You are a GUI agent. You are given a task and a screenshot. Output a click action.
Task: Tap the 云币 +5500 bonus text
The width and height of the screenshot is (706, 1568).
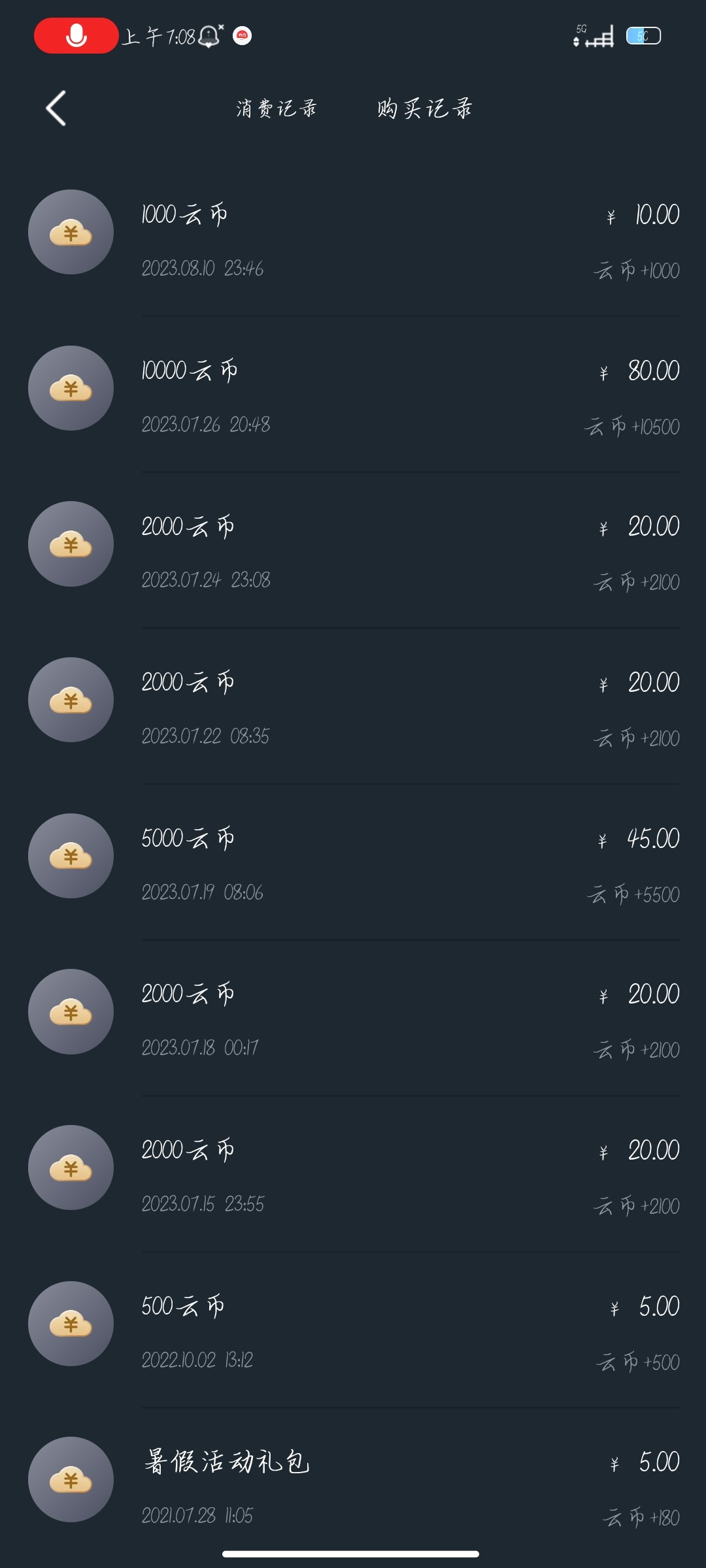633,894
